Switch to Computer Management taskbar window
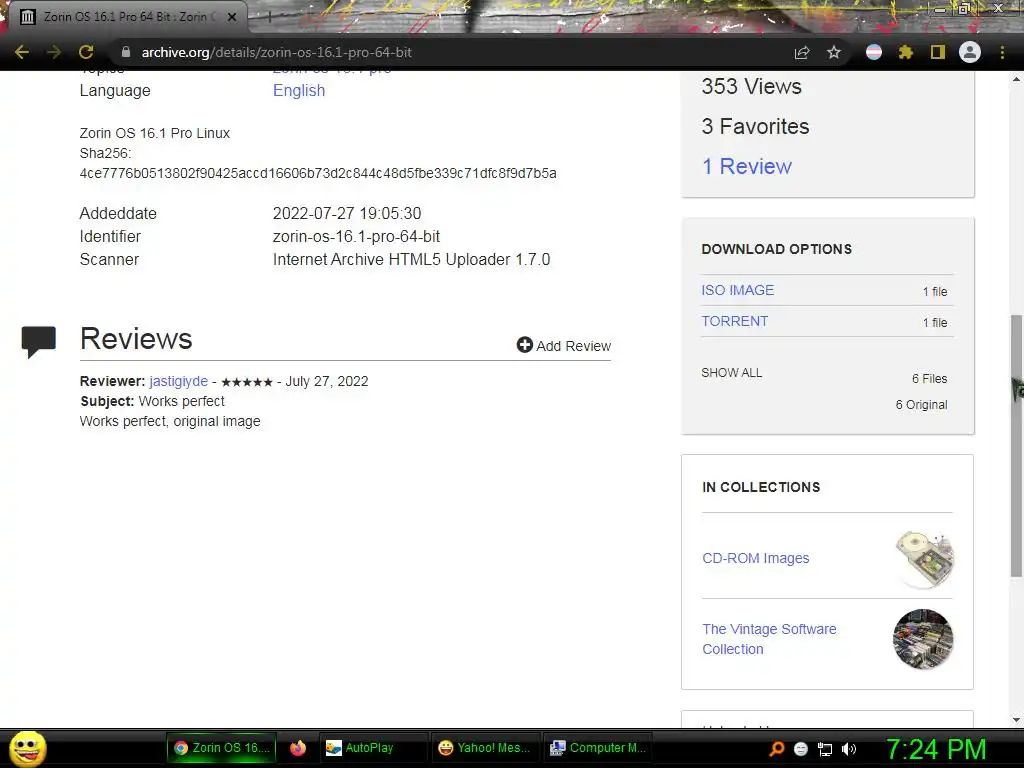 point(598,748)
